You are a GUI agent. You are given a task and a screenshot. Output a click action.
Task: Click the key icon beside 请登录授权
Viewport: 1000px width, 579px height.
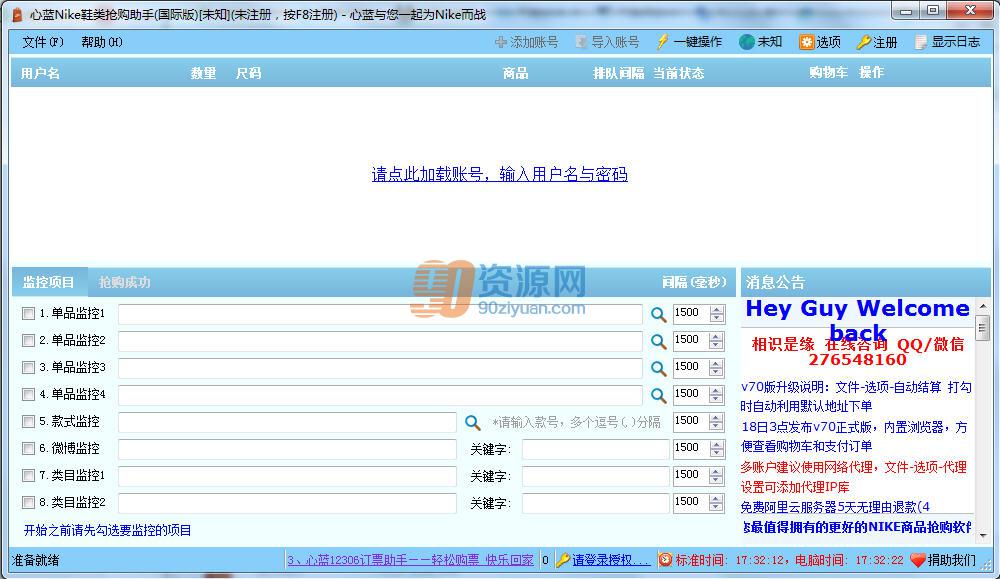(562, 561)
